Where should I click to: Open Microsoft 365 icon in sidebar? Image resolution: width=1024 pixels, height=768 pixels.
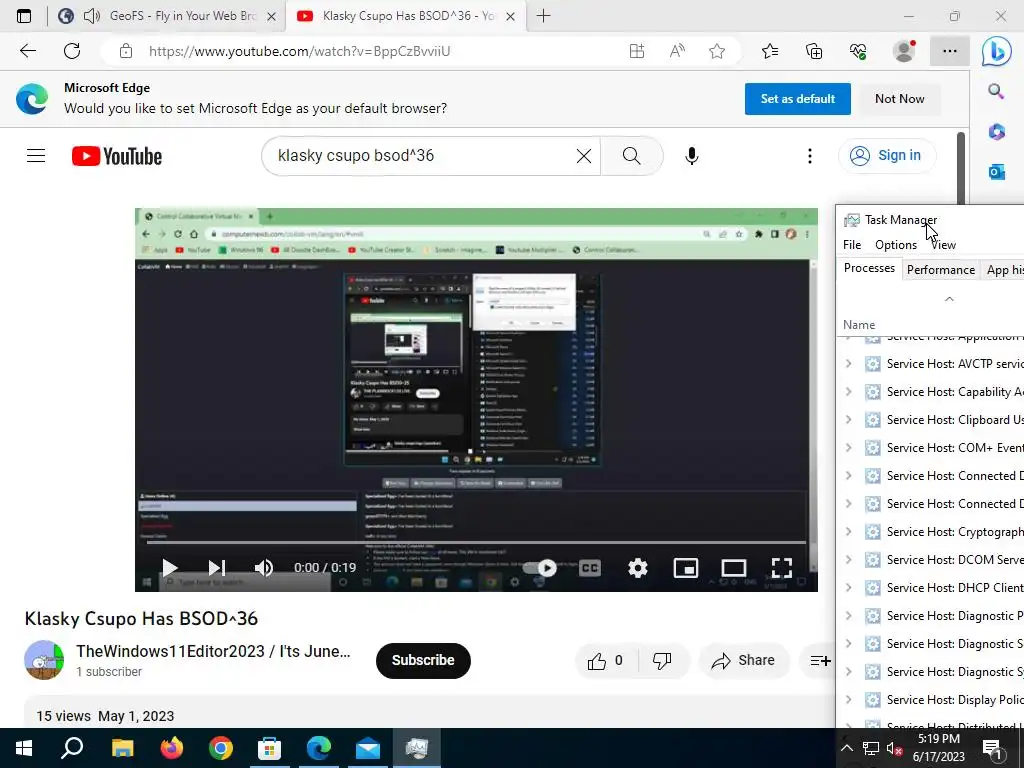click(997, 131)
